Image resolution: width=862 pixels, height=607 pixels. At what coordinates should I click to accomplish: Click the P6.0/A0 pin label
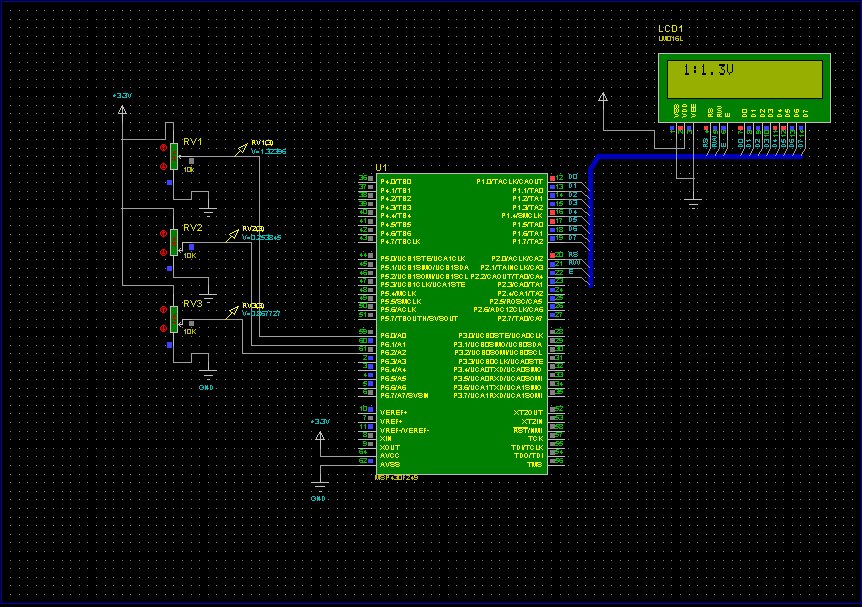tap(393, 335)
